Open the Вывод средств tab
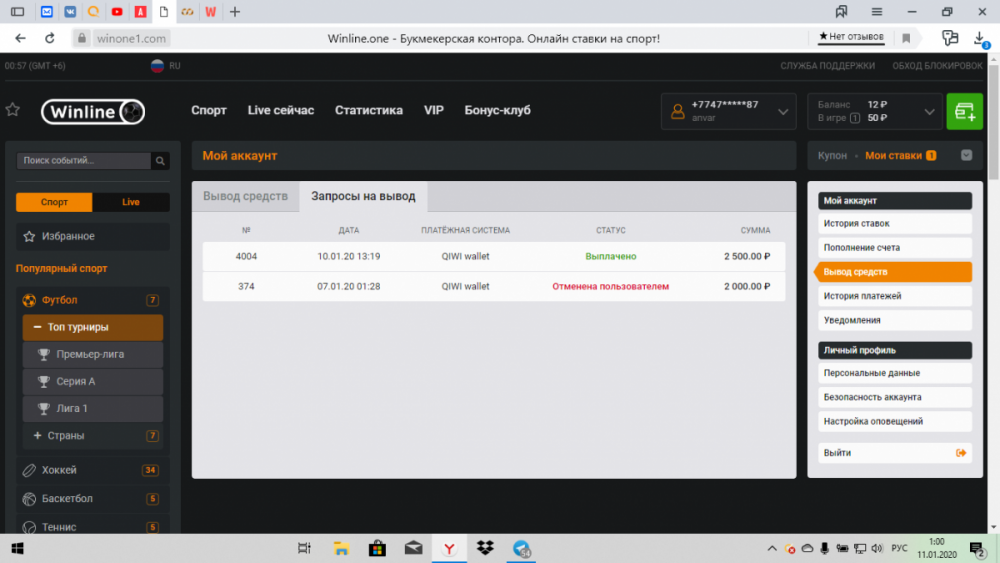Image resolution: width=1000 pixels, height=563 pixels. pyautogui.click(x=245, y=196)
